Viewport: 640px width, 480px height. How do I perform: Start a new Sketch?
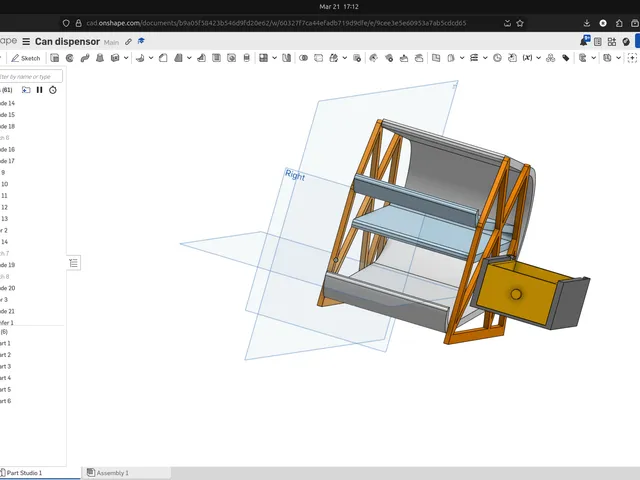[26, 58]
